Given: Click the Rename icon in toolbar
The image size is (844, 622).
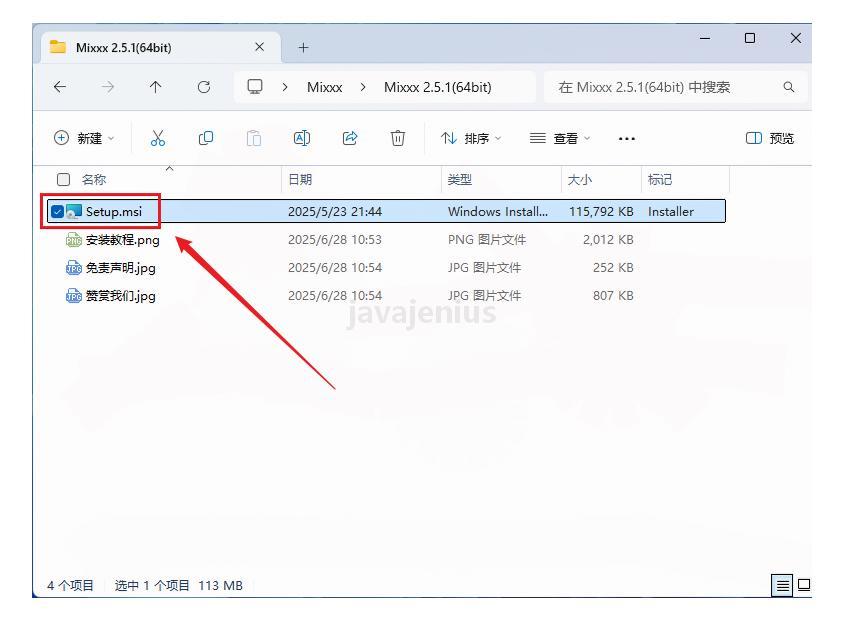Looking at the screenshot, I should click(x=301, y=138).
